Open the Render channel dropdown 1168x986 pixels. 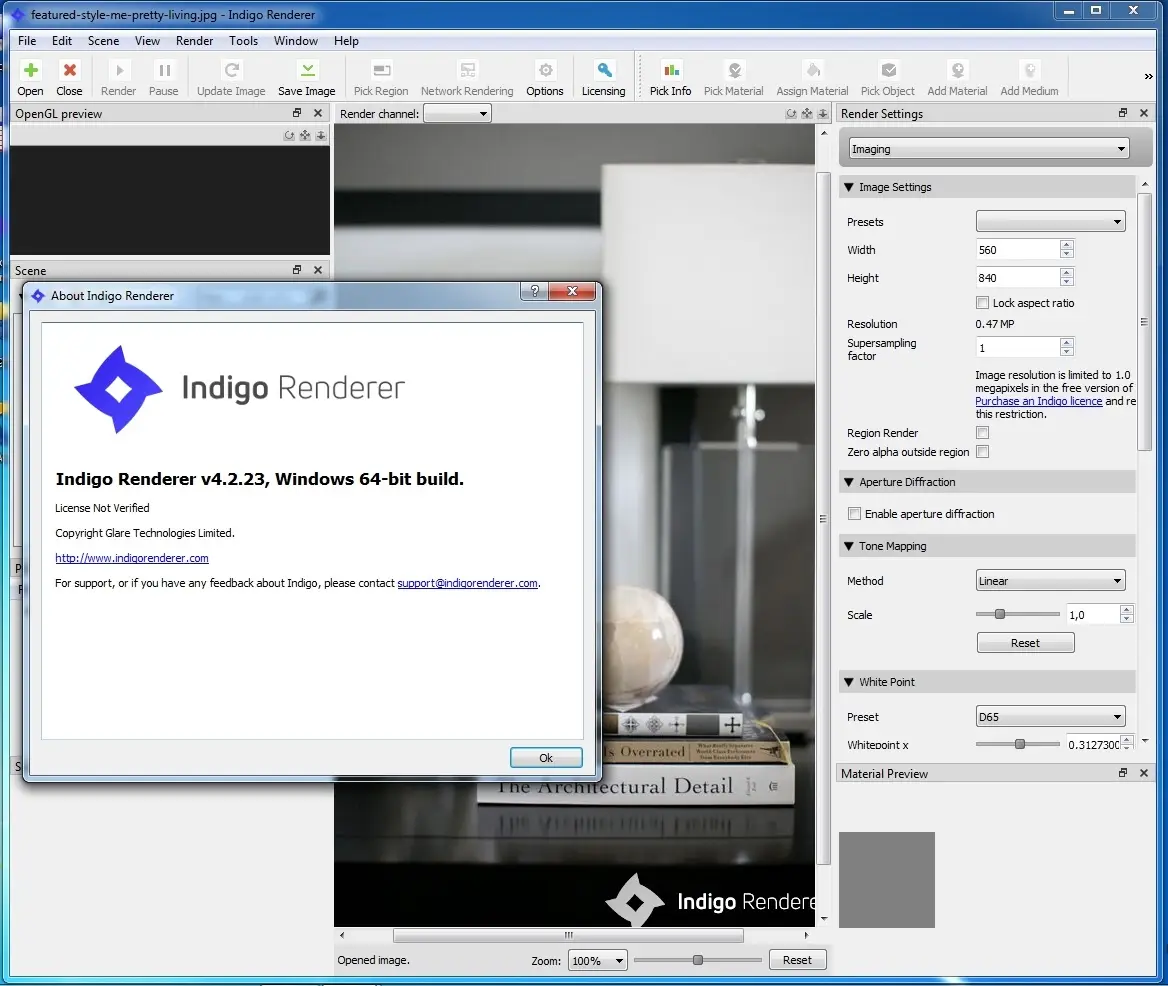(x=457, y=113)
